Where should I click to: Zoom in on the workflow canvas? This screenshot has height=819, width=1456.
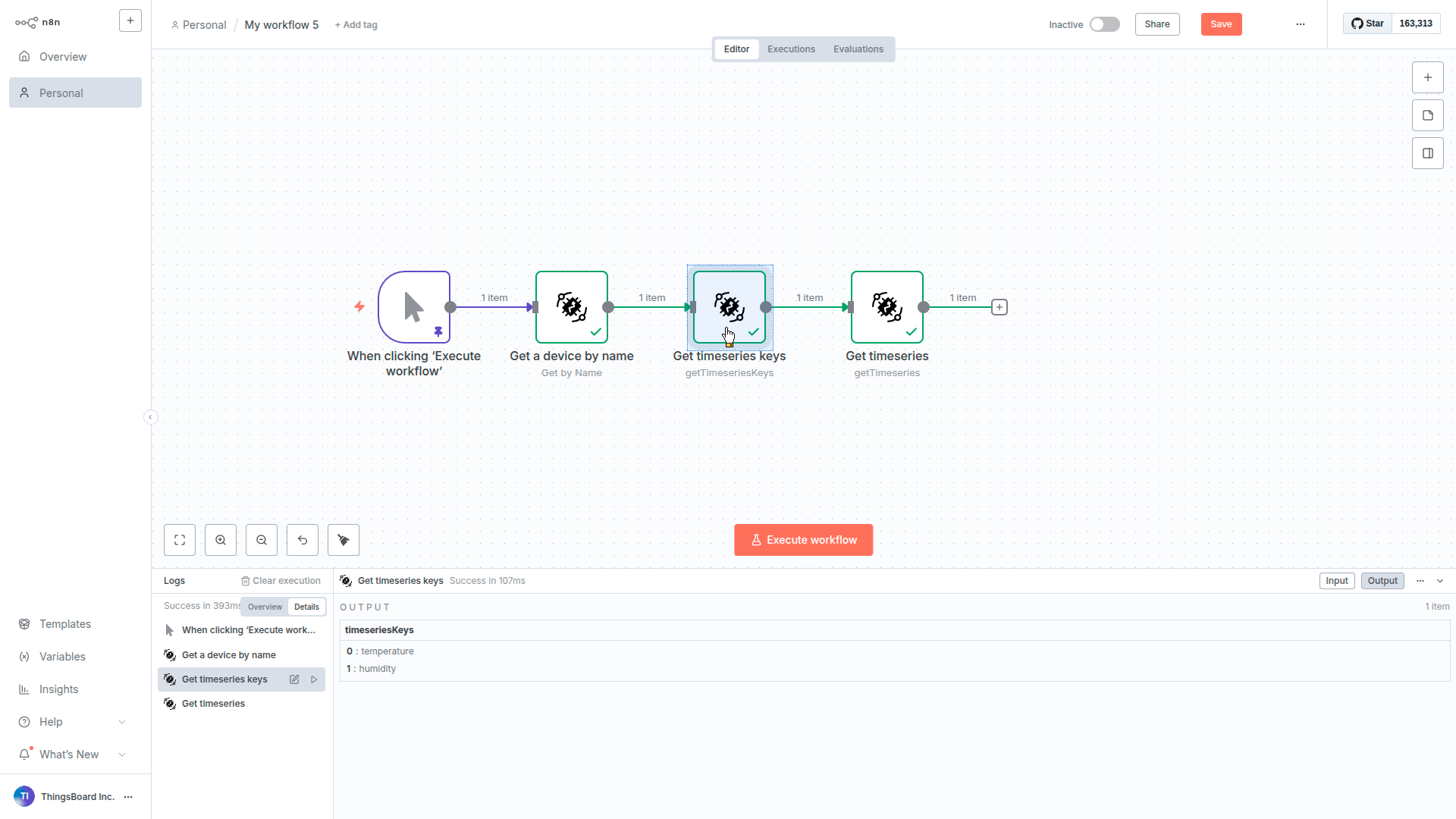click(x=221, y=540)
